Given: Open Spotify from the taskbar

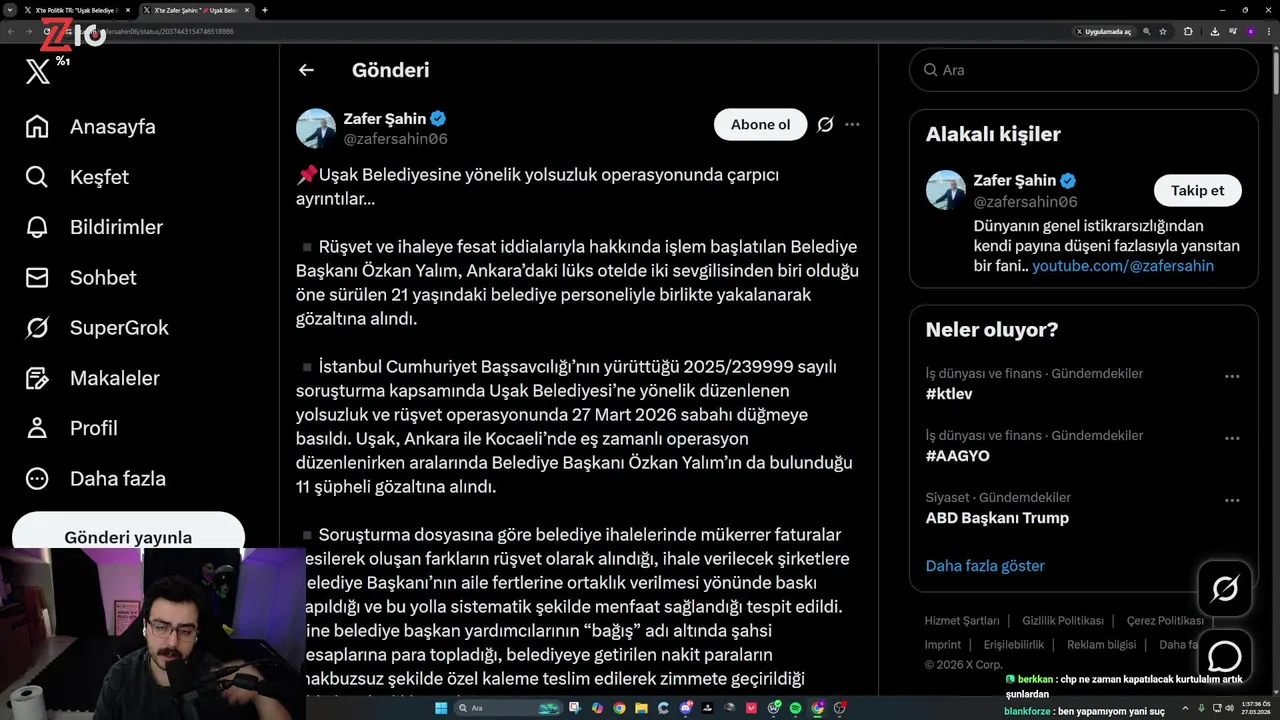Looking at the screenshot, I should (x=796, y=708).
